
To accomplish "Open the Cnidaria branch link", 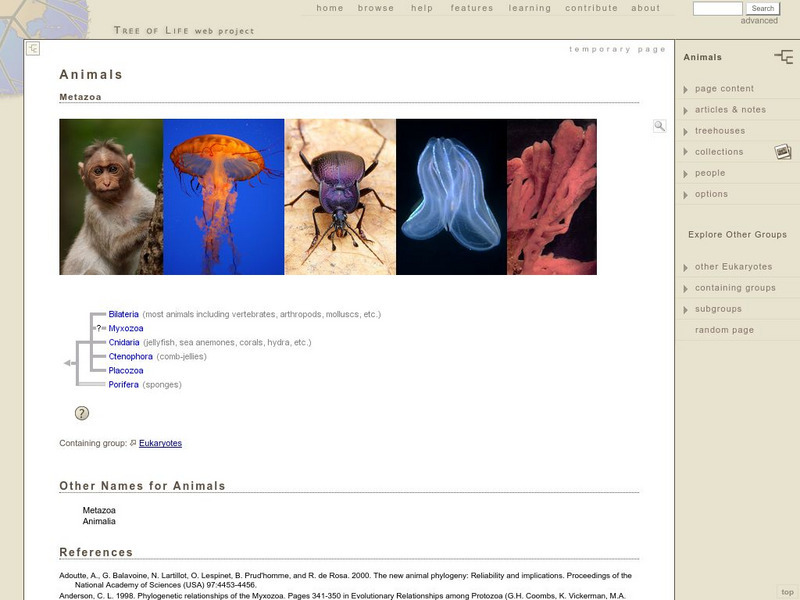I will [124, 342].
